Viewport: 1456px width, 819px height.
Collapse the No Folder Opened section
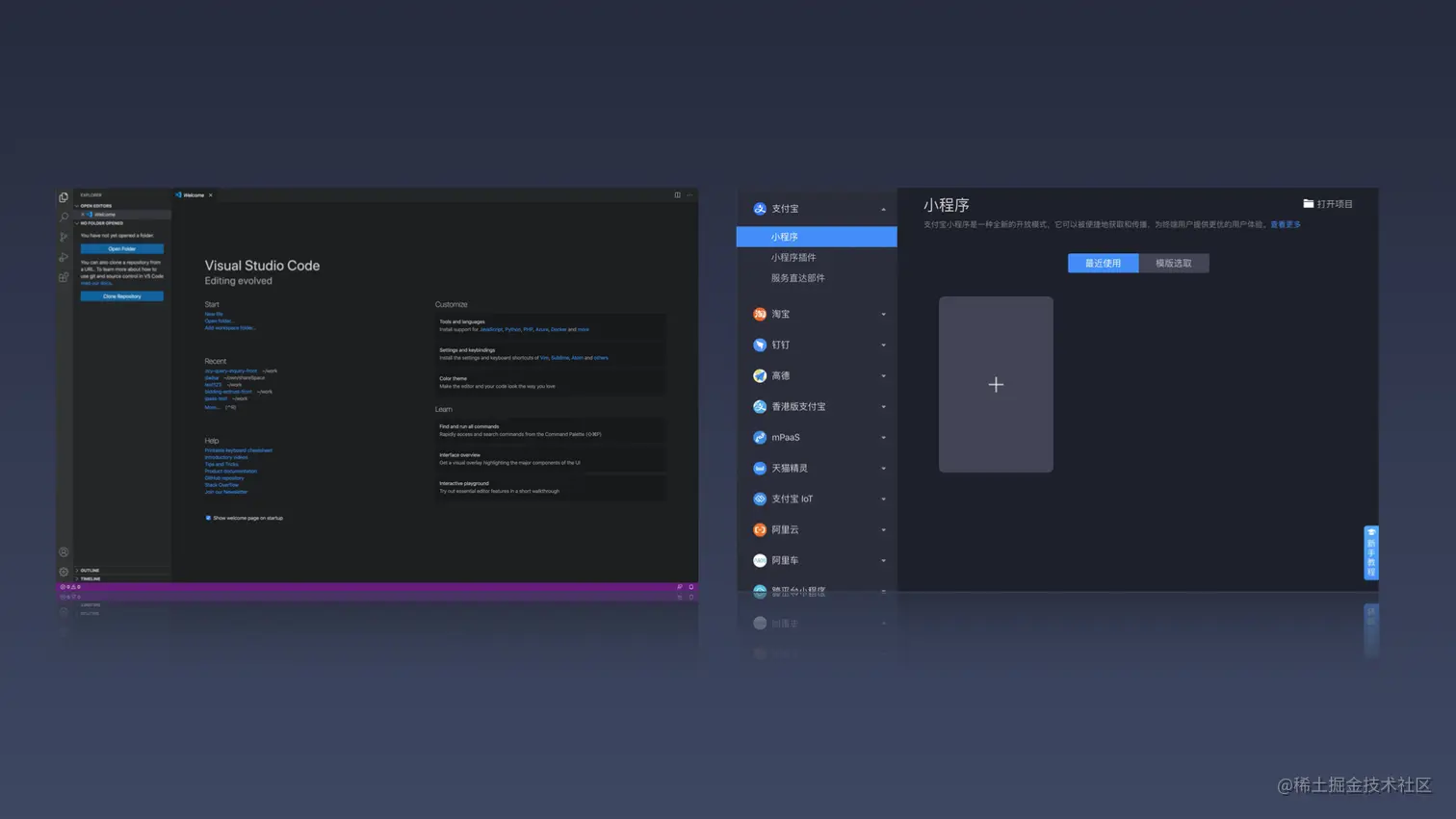click(x=100, y=223)
